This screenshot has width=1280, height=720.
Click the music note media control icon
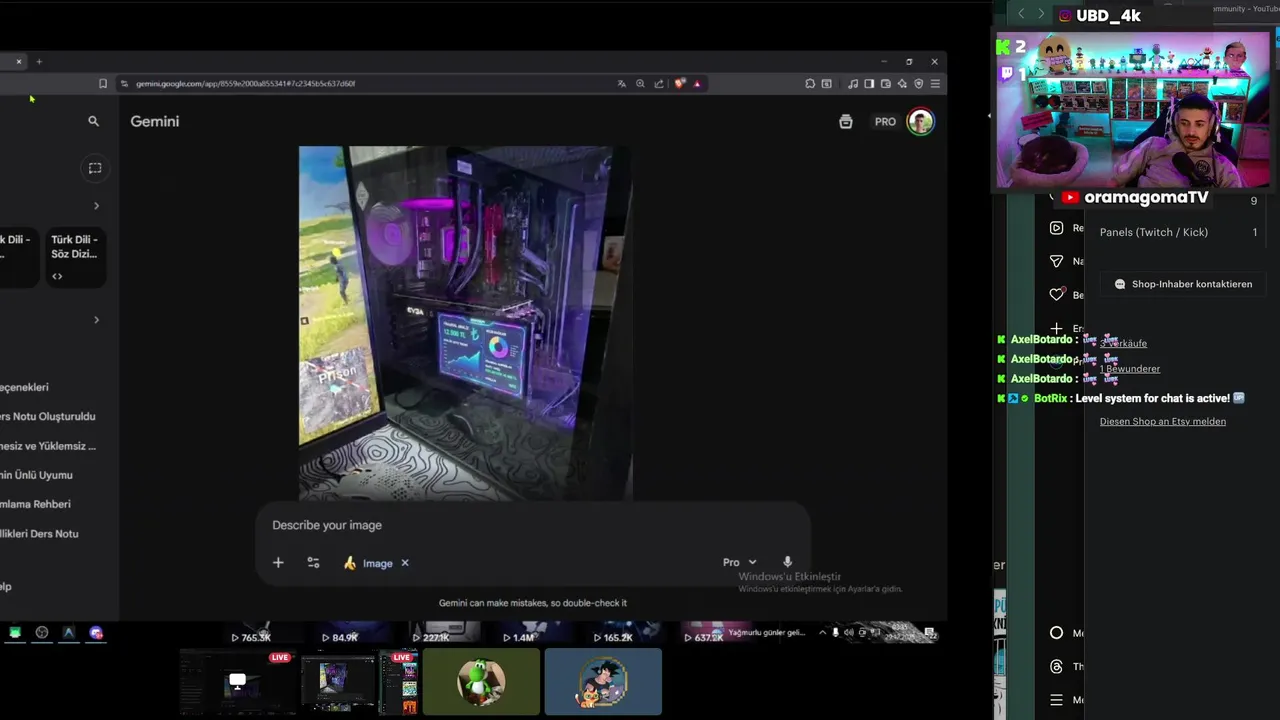pyautogui.click(x=853, y=84)
